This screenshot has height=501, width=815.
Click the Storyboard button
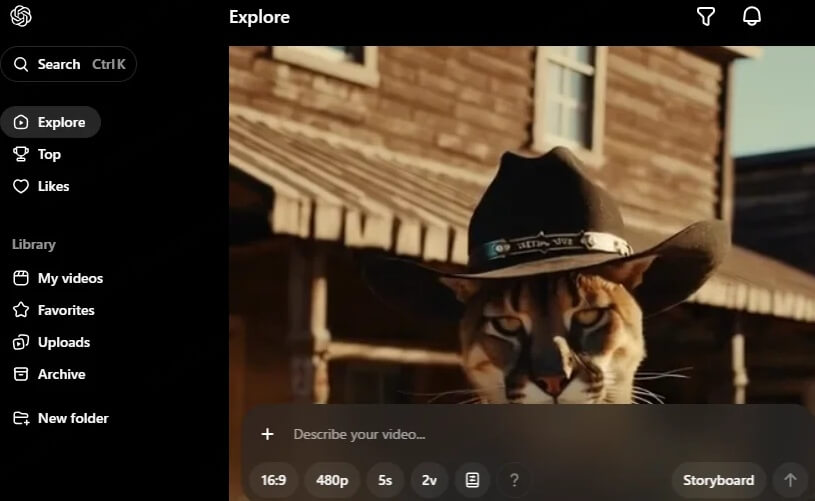(718, 480)
